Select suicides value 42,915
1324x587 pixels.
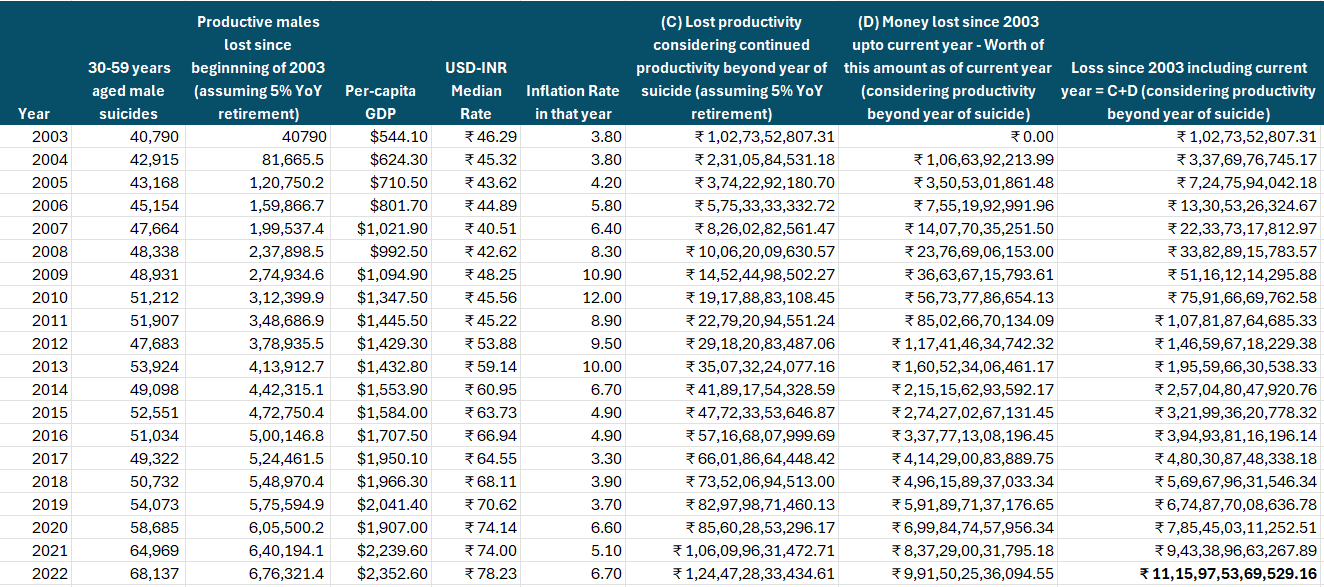[154, 160]
